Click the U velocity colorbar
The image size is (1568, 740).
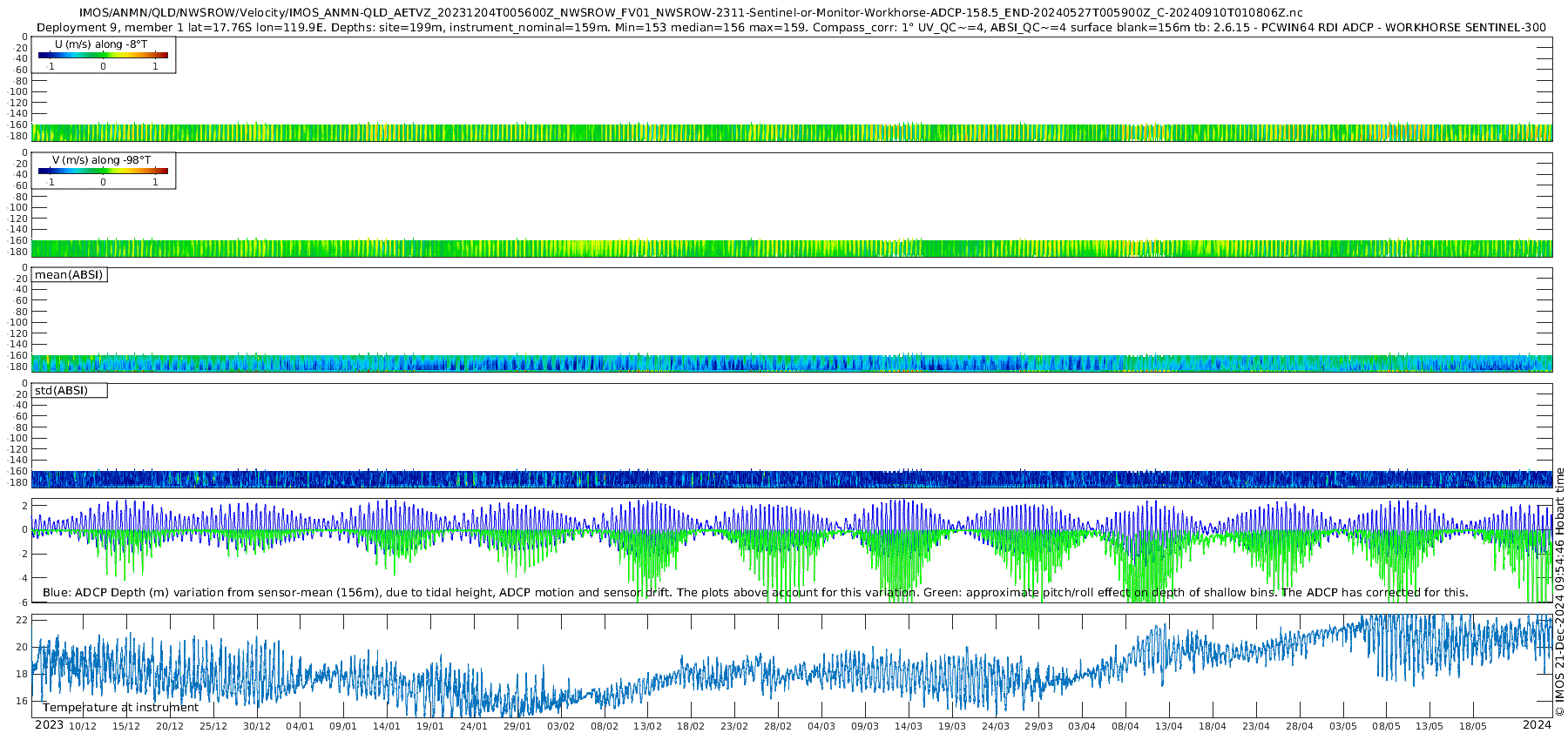pos(103,56)
